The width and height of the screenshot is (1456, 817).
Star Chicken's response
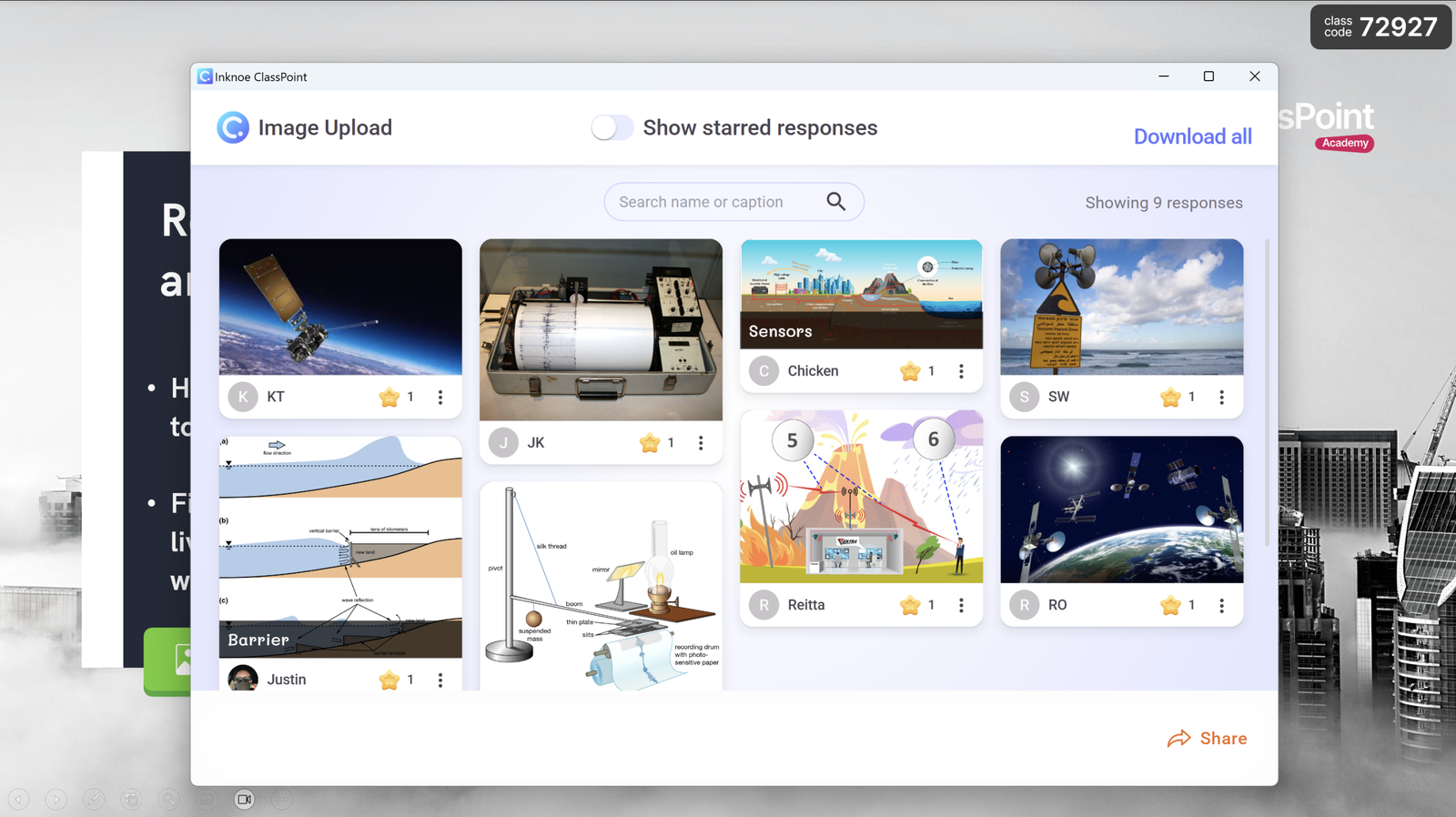(910, 371)
